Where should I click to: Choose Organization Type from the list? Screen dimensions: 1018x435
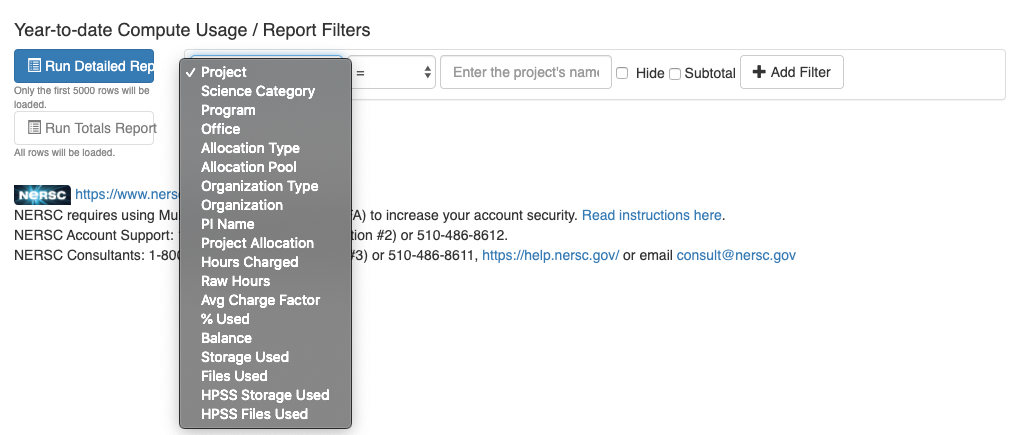click(x=259, y=186)
